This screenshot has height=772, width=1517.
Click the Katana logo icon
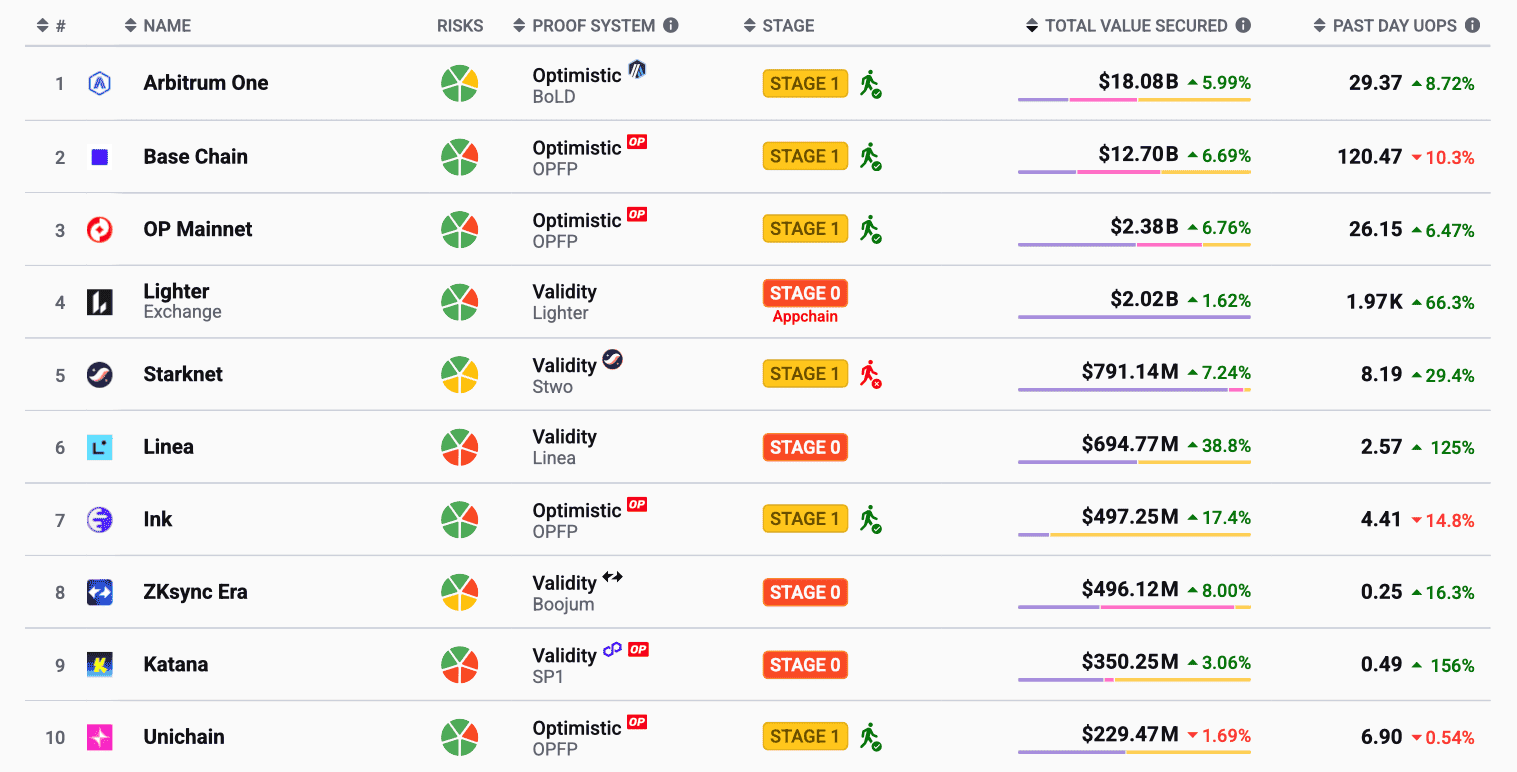(x=99, y=664)
